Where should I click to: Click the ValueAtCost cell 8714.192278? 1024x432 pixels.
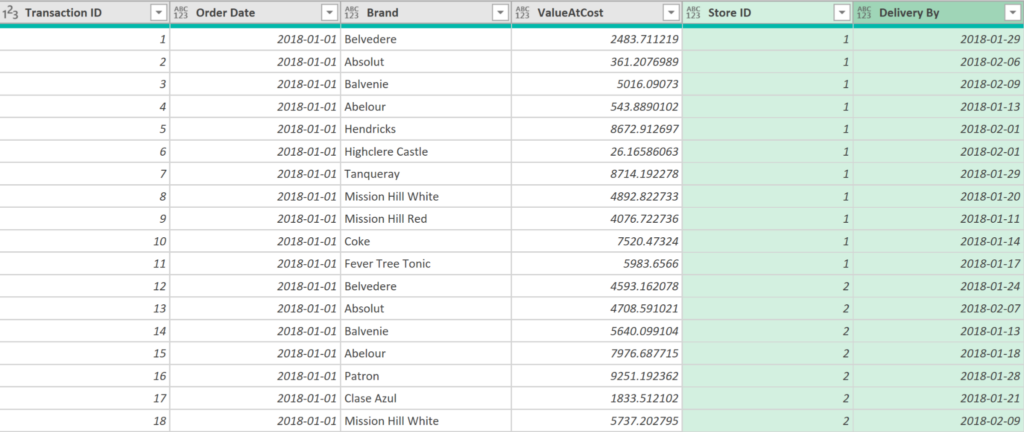[597, 174]
